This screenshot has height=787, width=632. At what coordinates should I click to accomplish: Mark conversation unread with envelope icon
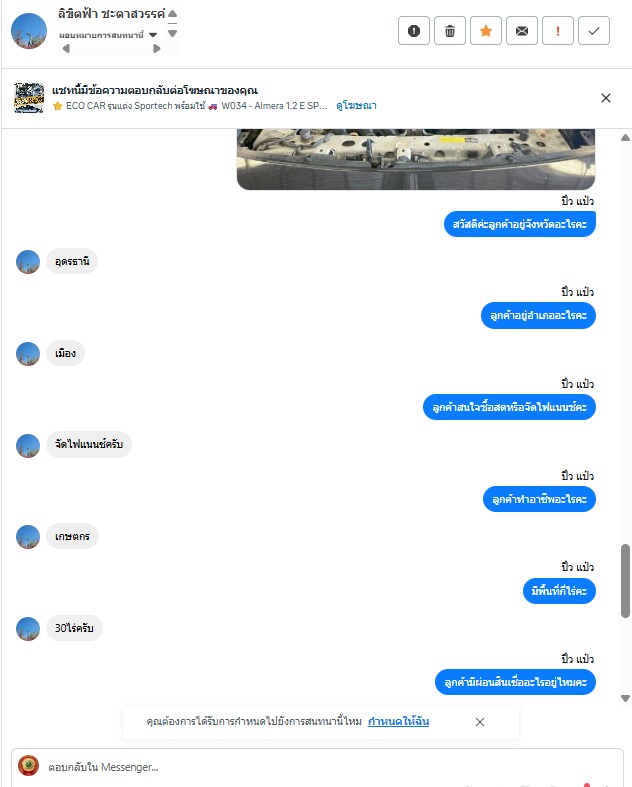(x=522, y=31)
